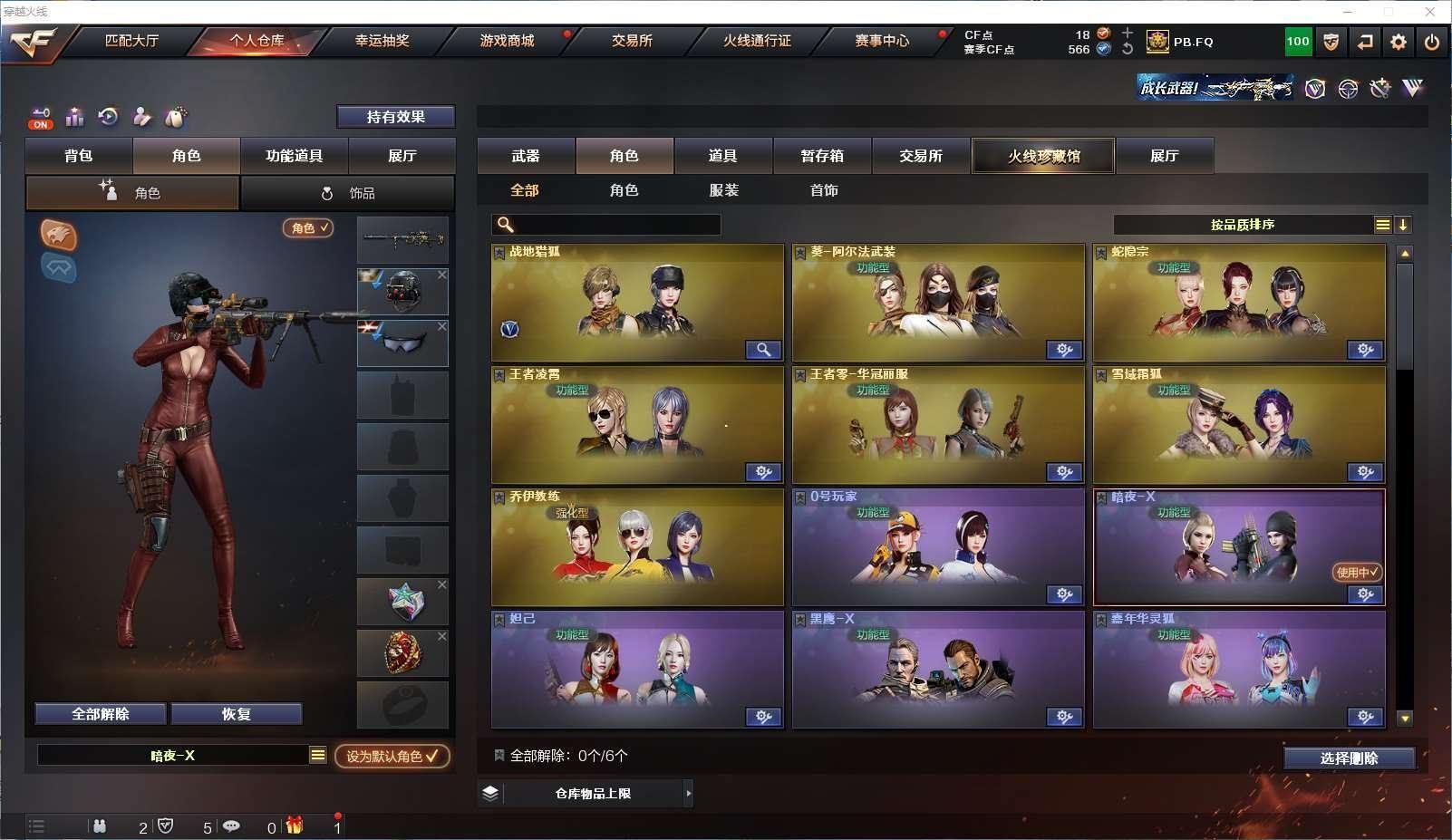Click the gear icon on the 蛇隐宗 card
The image size is (1452, 840).
pyautogui.click(x=1365, y=350)
